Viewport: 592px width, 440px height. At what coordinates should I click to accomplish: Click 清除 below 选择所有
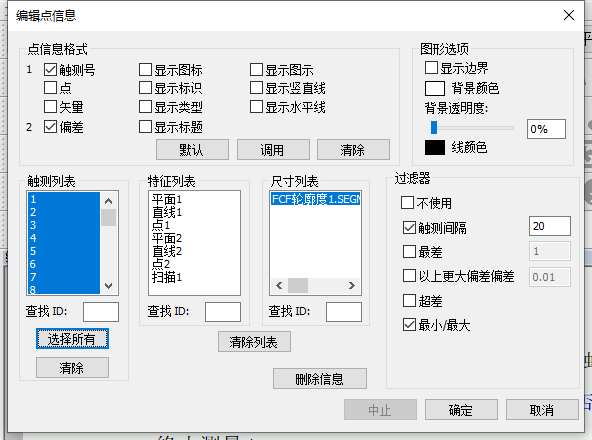coord(72,367)
